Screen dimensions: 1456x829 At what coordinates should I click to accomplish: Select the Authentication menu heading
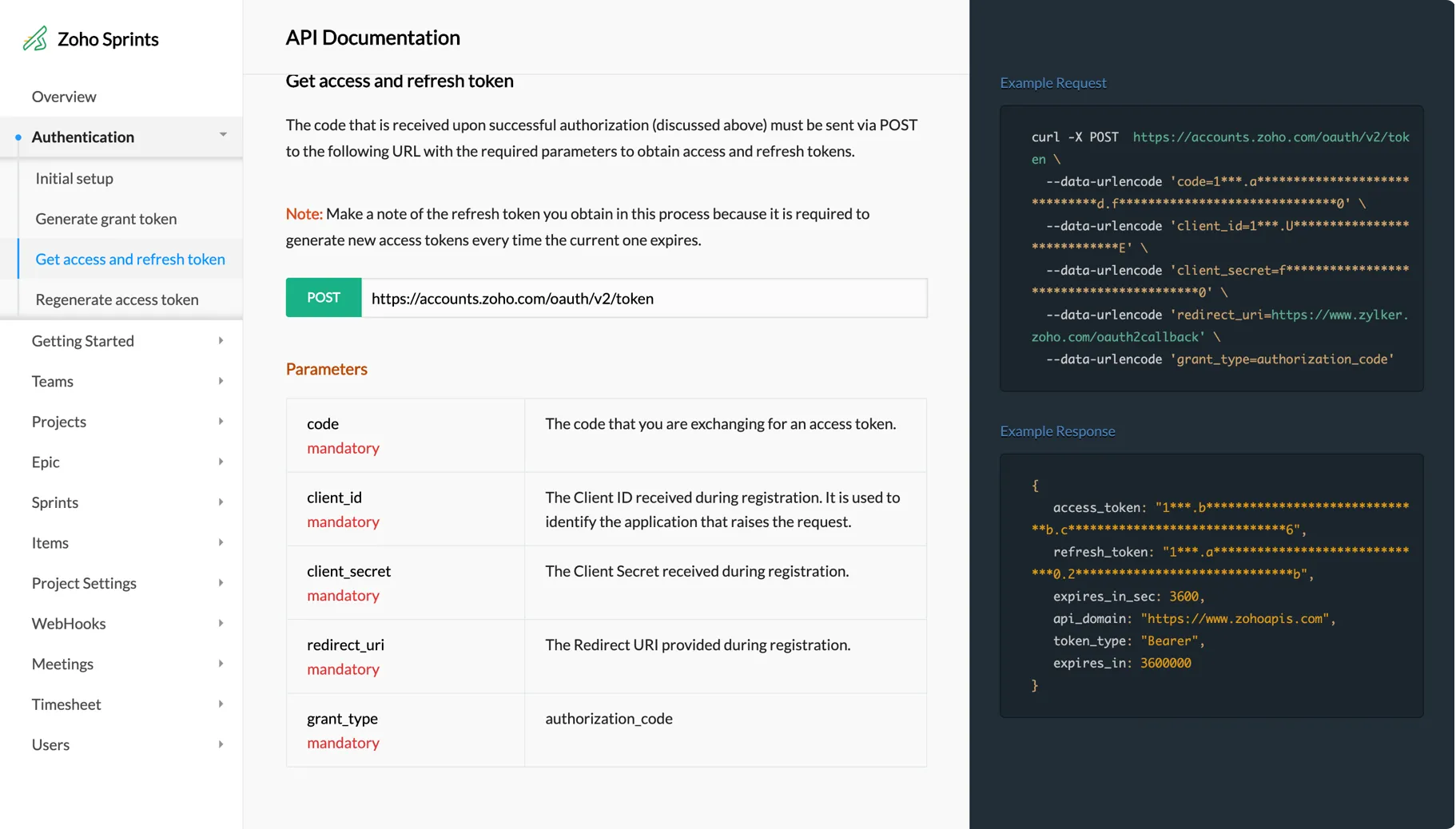tap(83, 137)
